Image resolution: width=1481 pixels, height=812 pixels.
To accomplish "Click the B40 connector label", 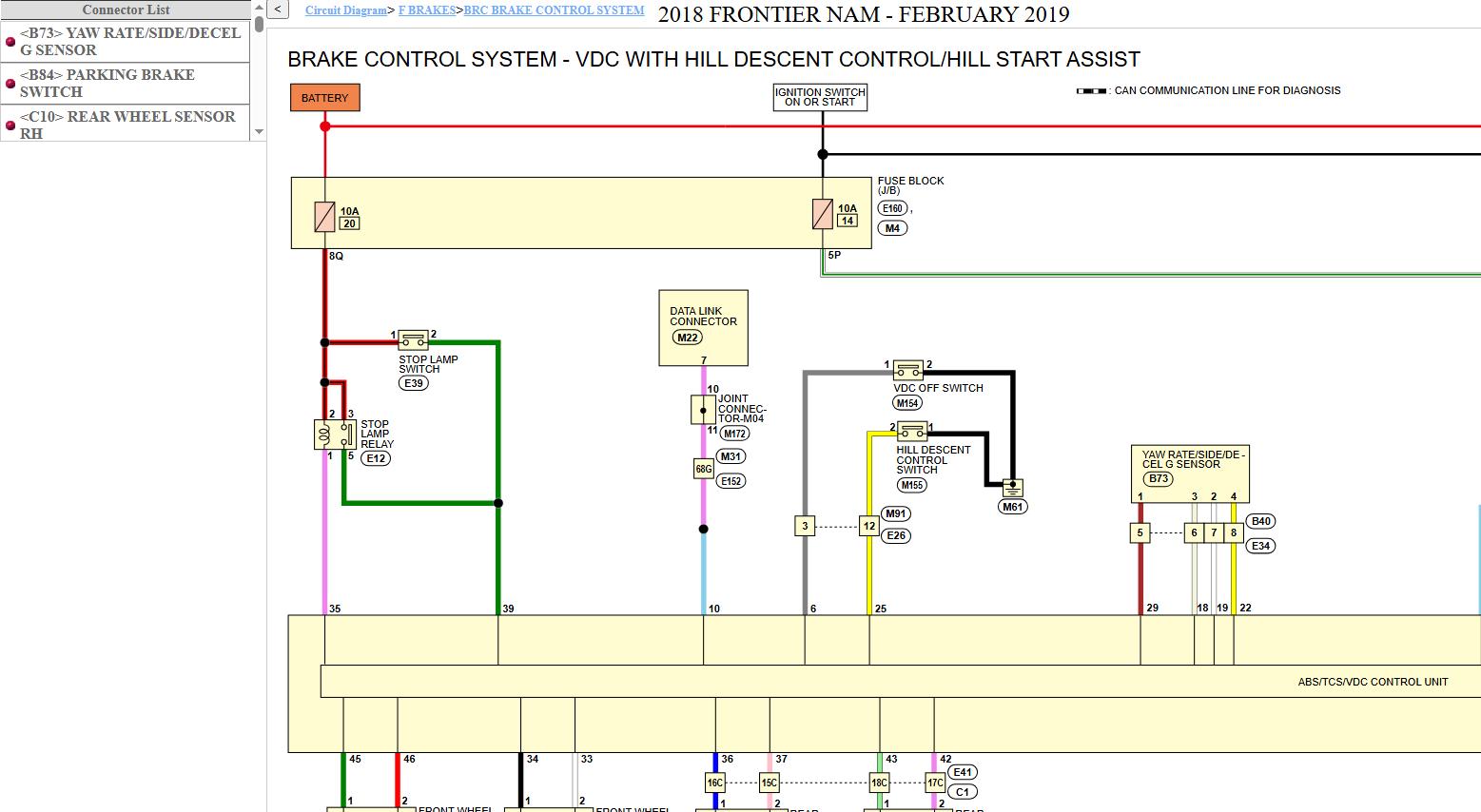I will (1260, 521).
